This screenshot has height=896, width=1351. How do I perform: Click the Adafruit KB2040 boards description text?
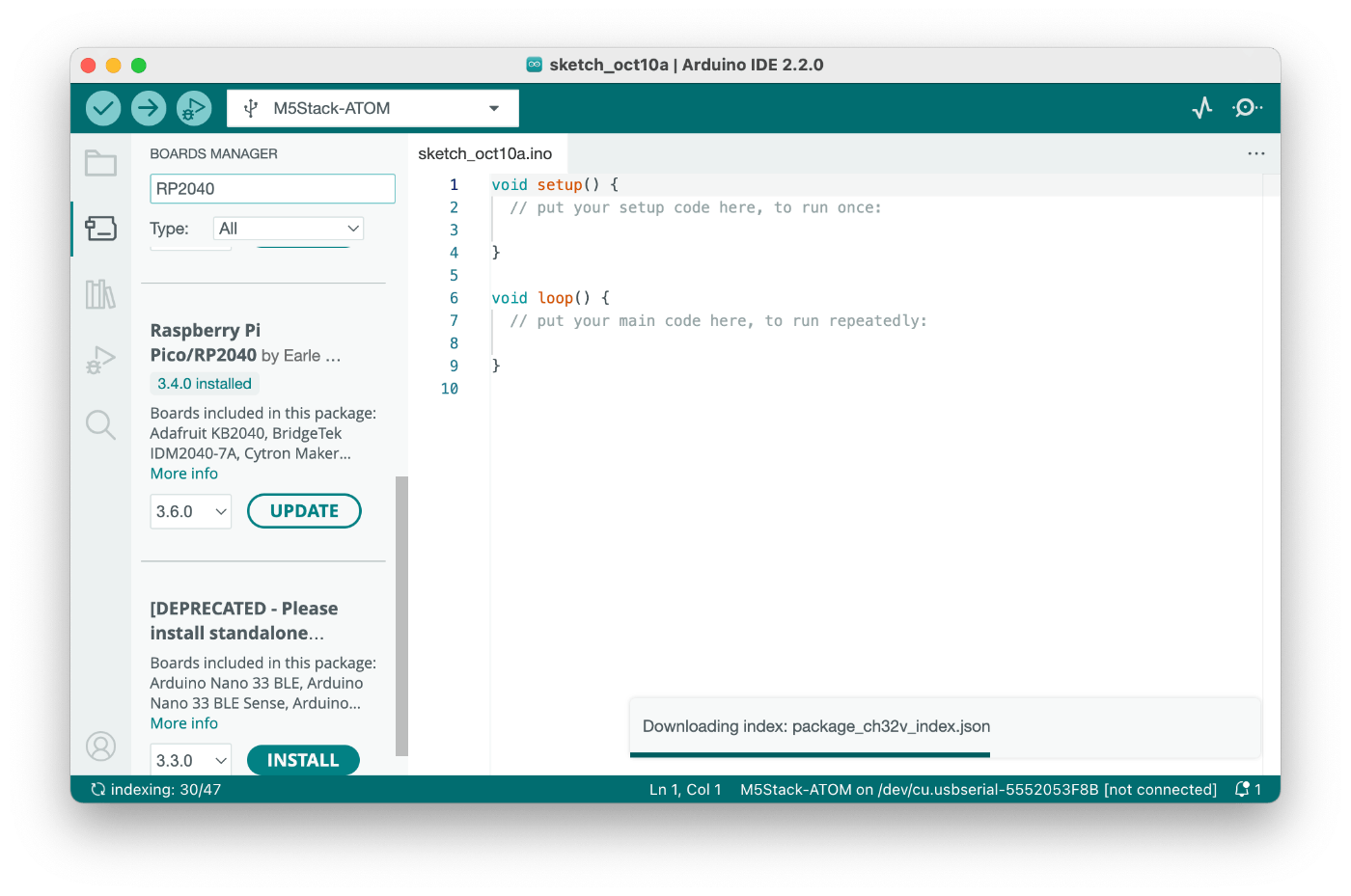tap(263, 433)
